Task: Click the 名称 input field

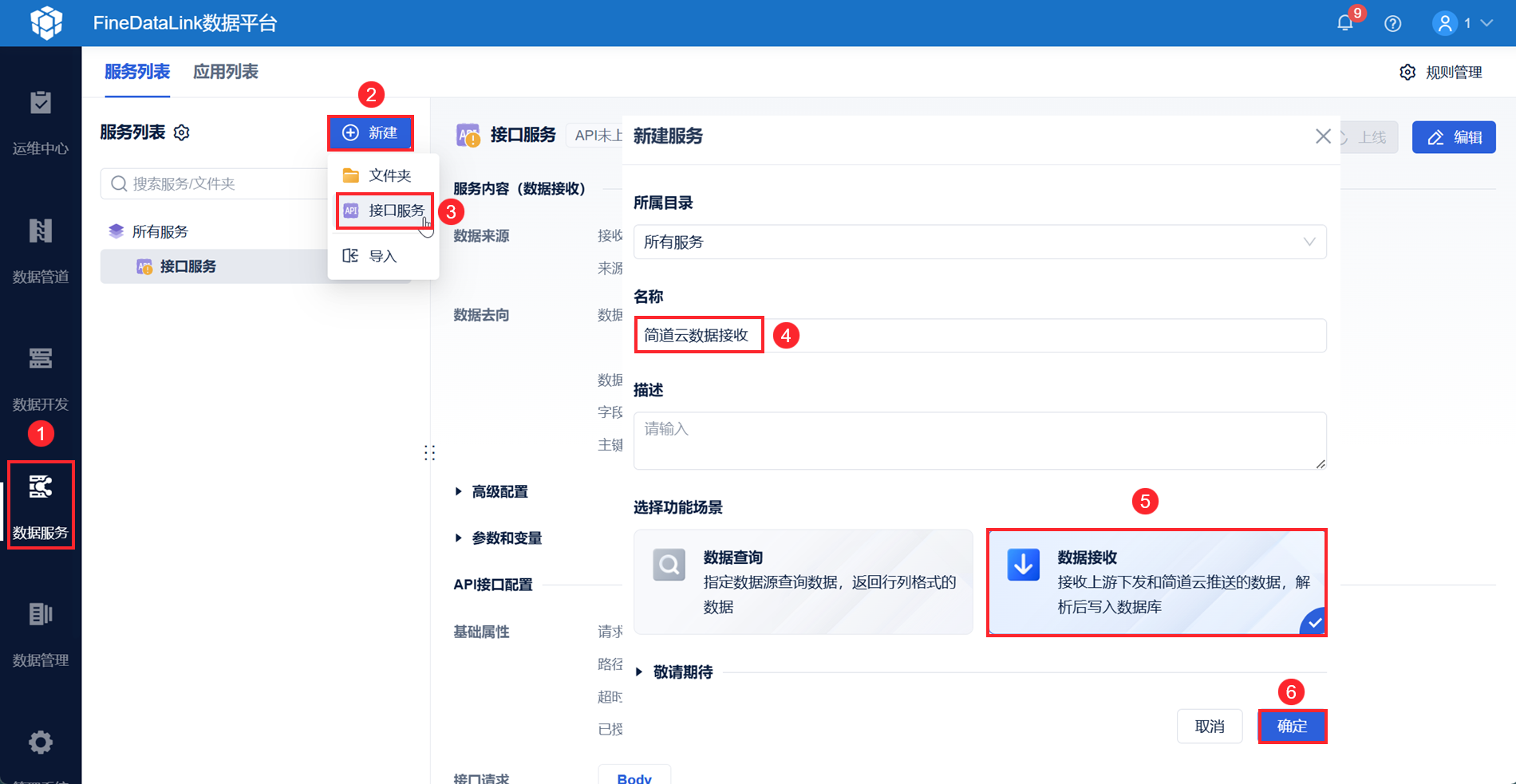Action: (x=980, y=335)
